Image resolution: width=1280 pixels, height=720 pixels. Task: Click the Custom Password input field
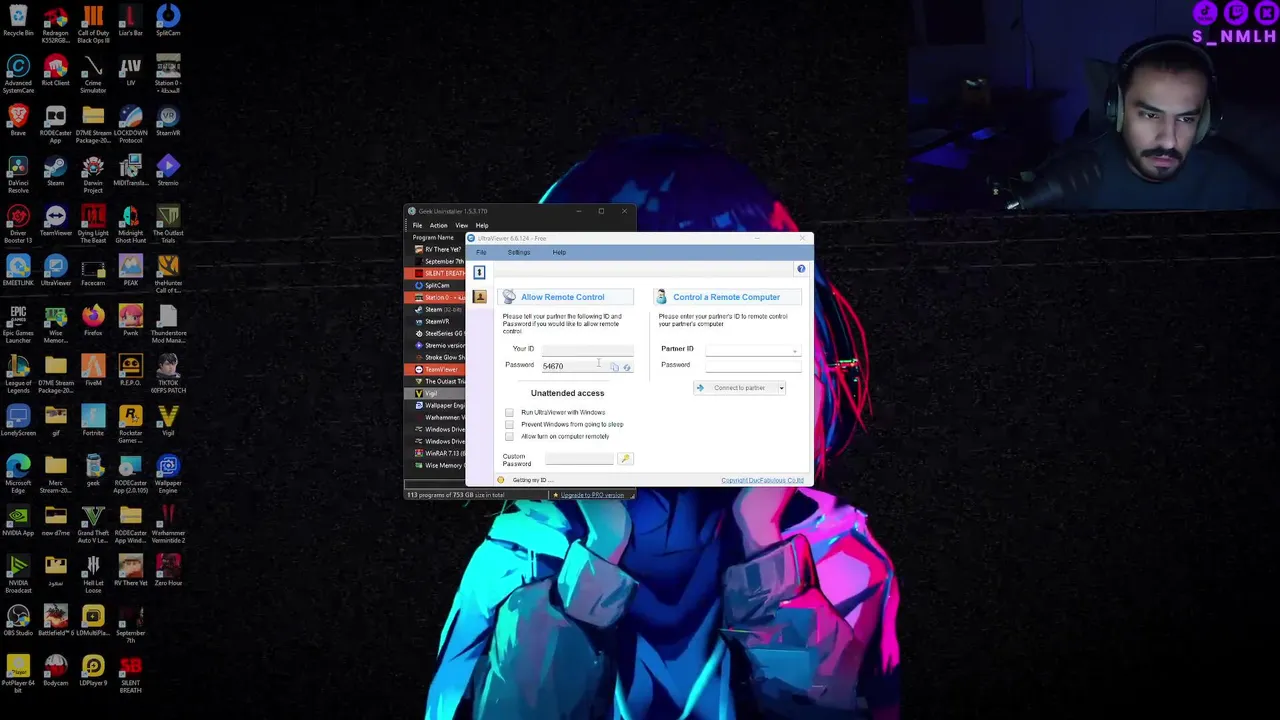pos(579,459)
